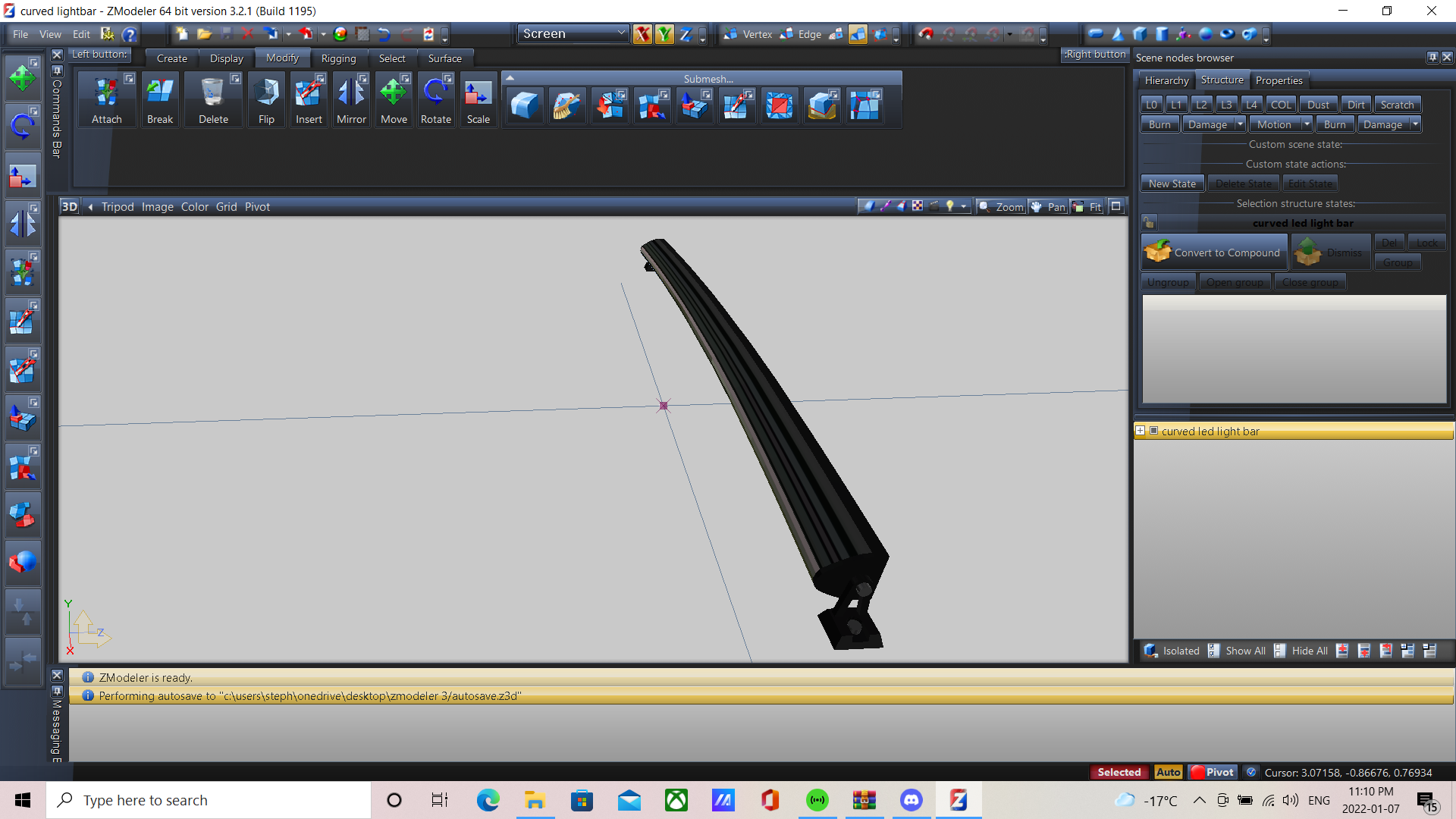Open the Hierarchy tab
Viewport: 1456px width, 819px height.
coord(1166,80)
